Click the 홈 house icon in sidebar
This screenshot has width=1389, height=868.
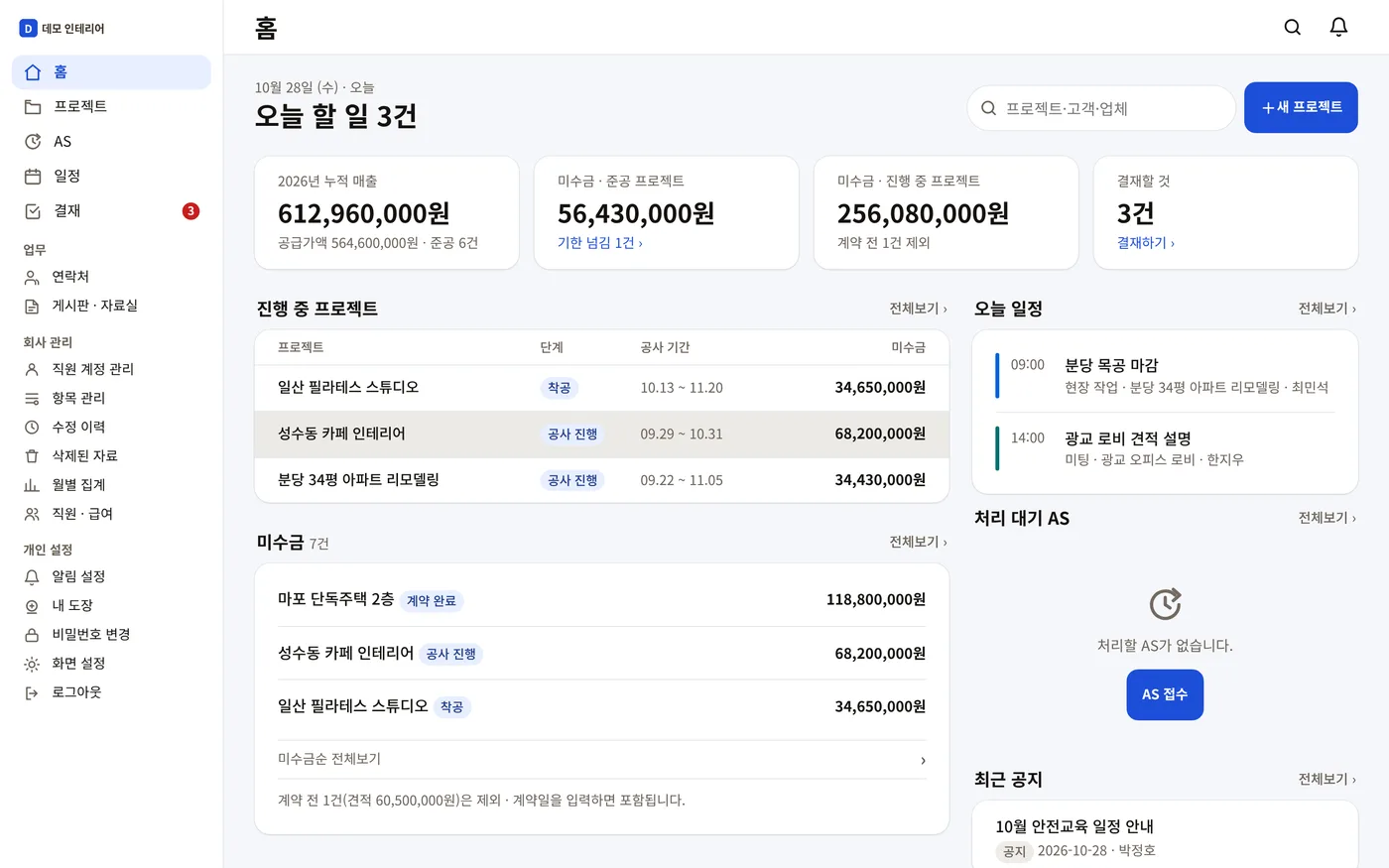pyautogui.click(x=33, y=72)
